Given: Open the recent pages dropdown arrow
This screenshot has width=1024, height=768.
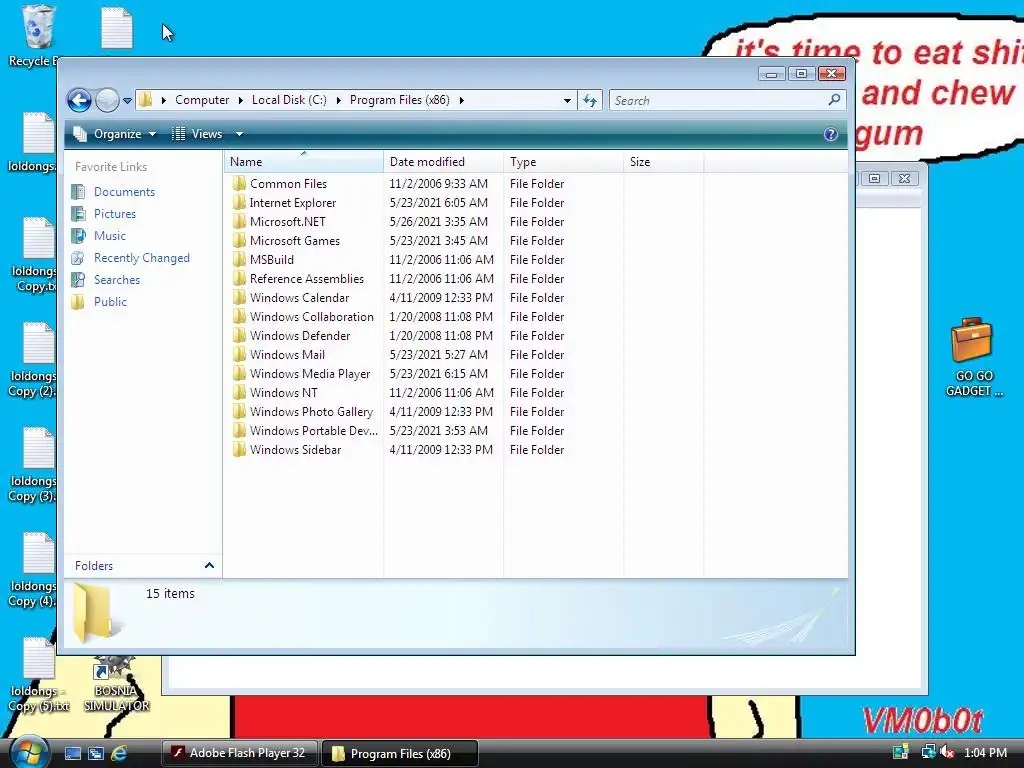Looking at the screenshot, I should pyautogui.click(x=127, y=101).
